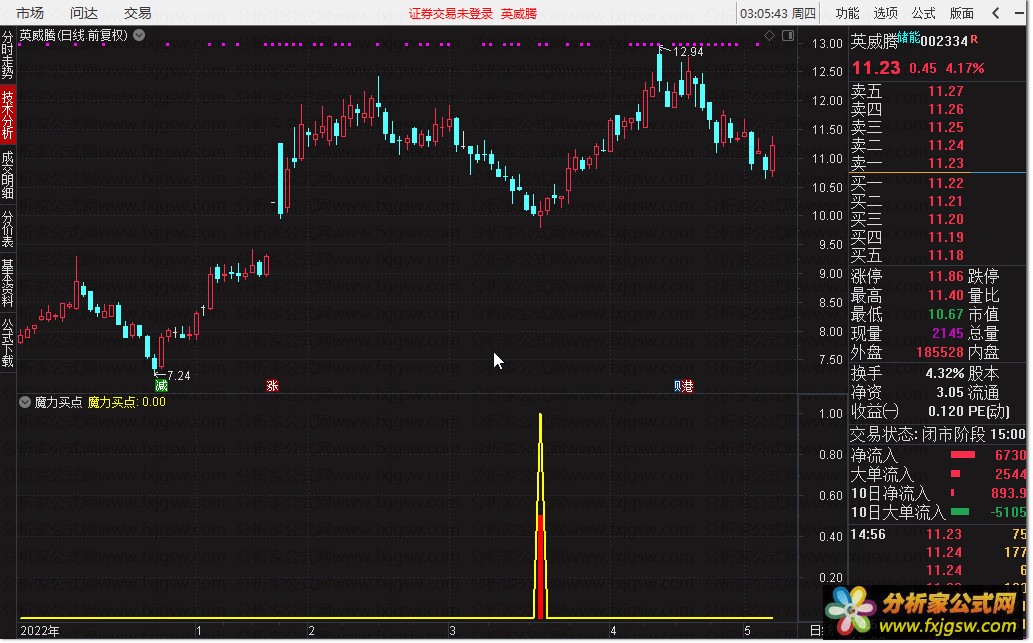Image resolution: width=1033 pixels, height=643 pixels.
Task: Open the 选项 menu
Action: click(885, 13)
